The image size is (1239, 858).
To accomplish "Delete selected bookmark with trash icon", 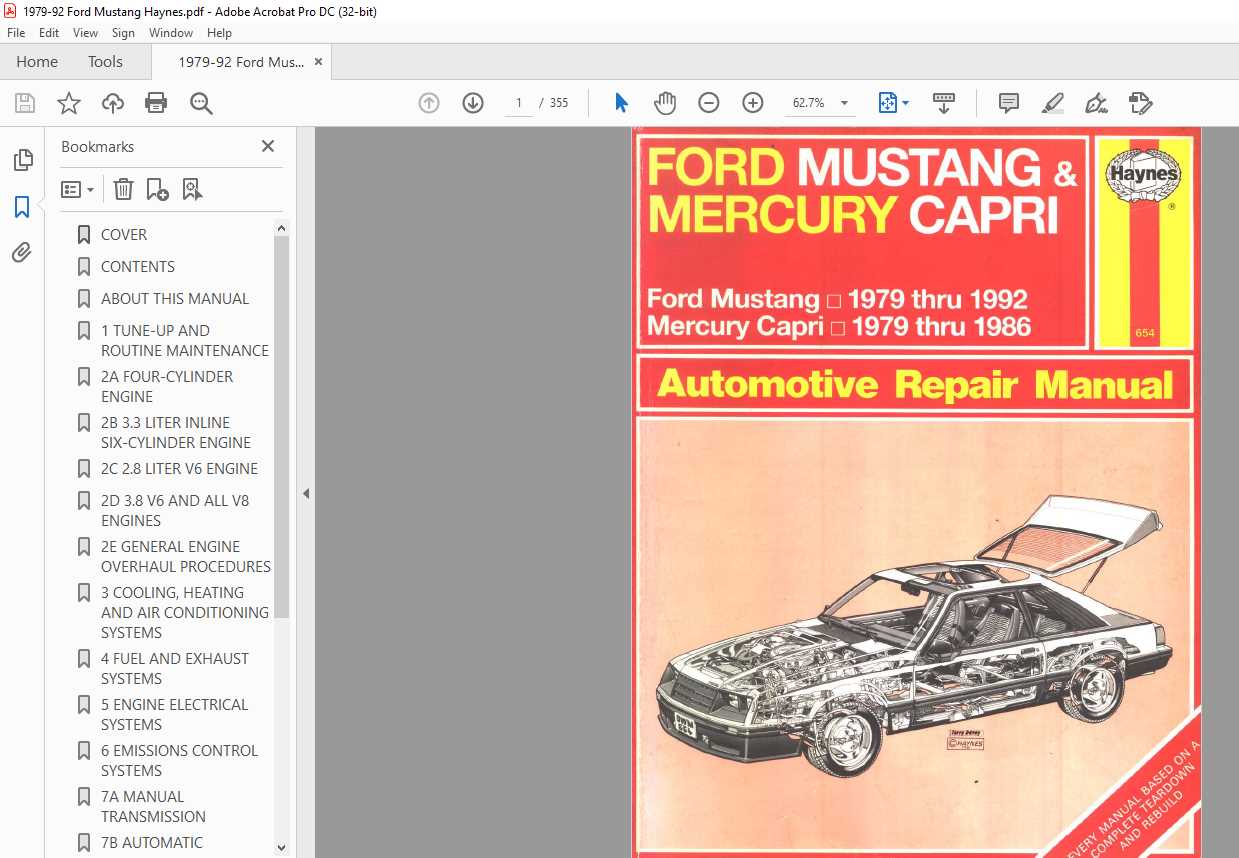I will [x=123, y=189].
